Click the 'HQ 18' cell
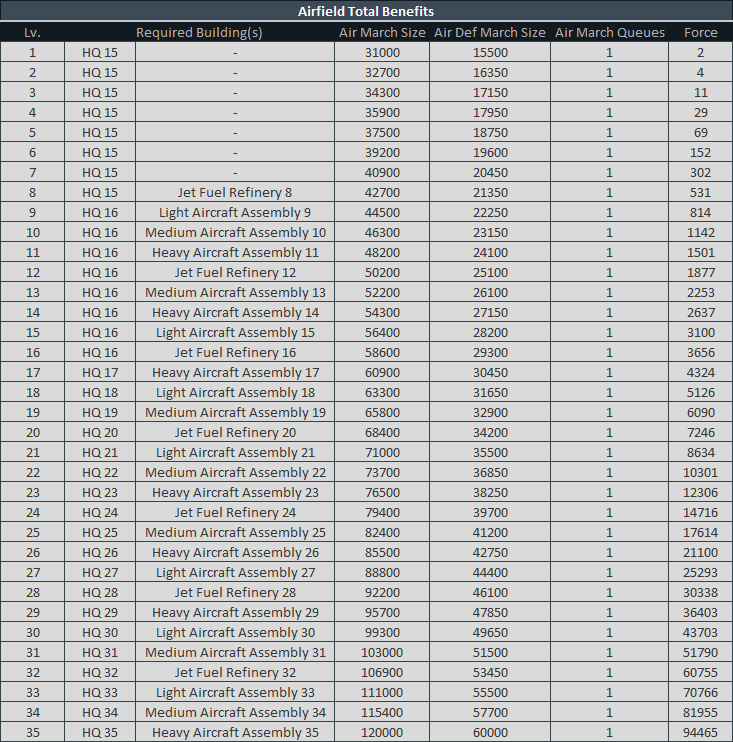This screenshot has width=733, height=742. click(x=100, y=392)
